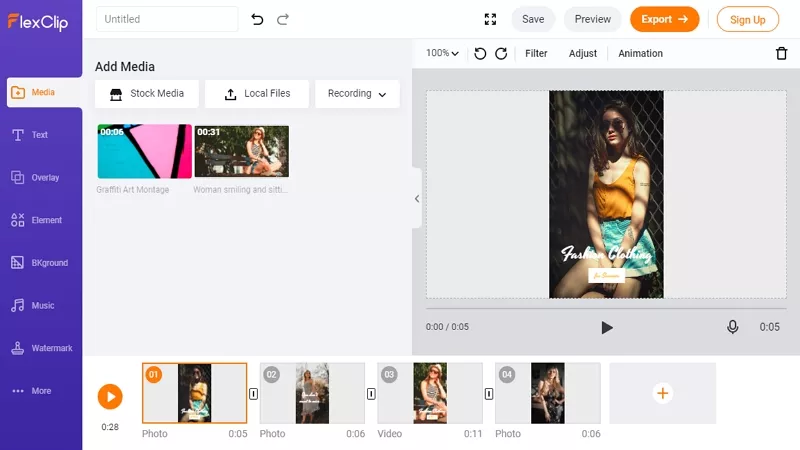Delete selected item with trash icon
This screenshot has width=800, height=450.
(x=781, y=53)
